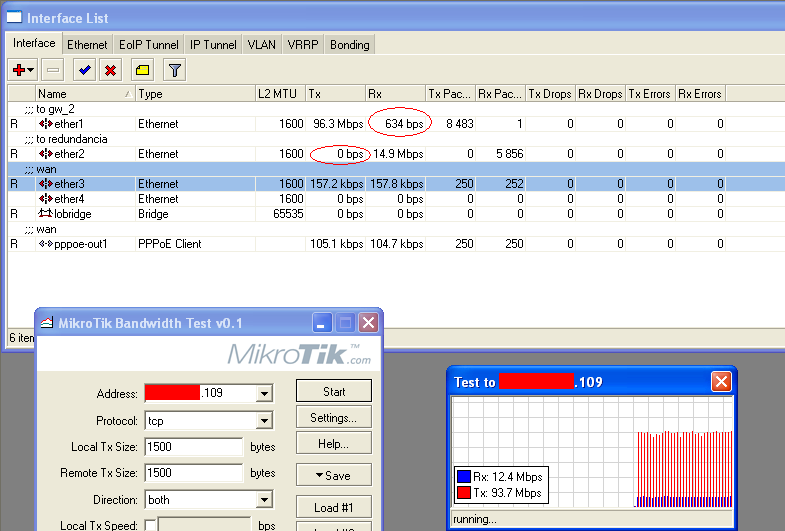
Task: Click the bandwidth graph in Test window
Action: [592, 452]
